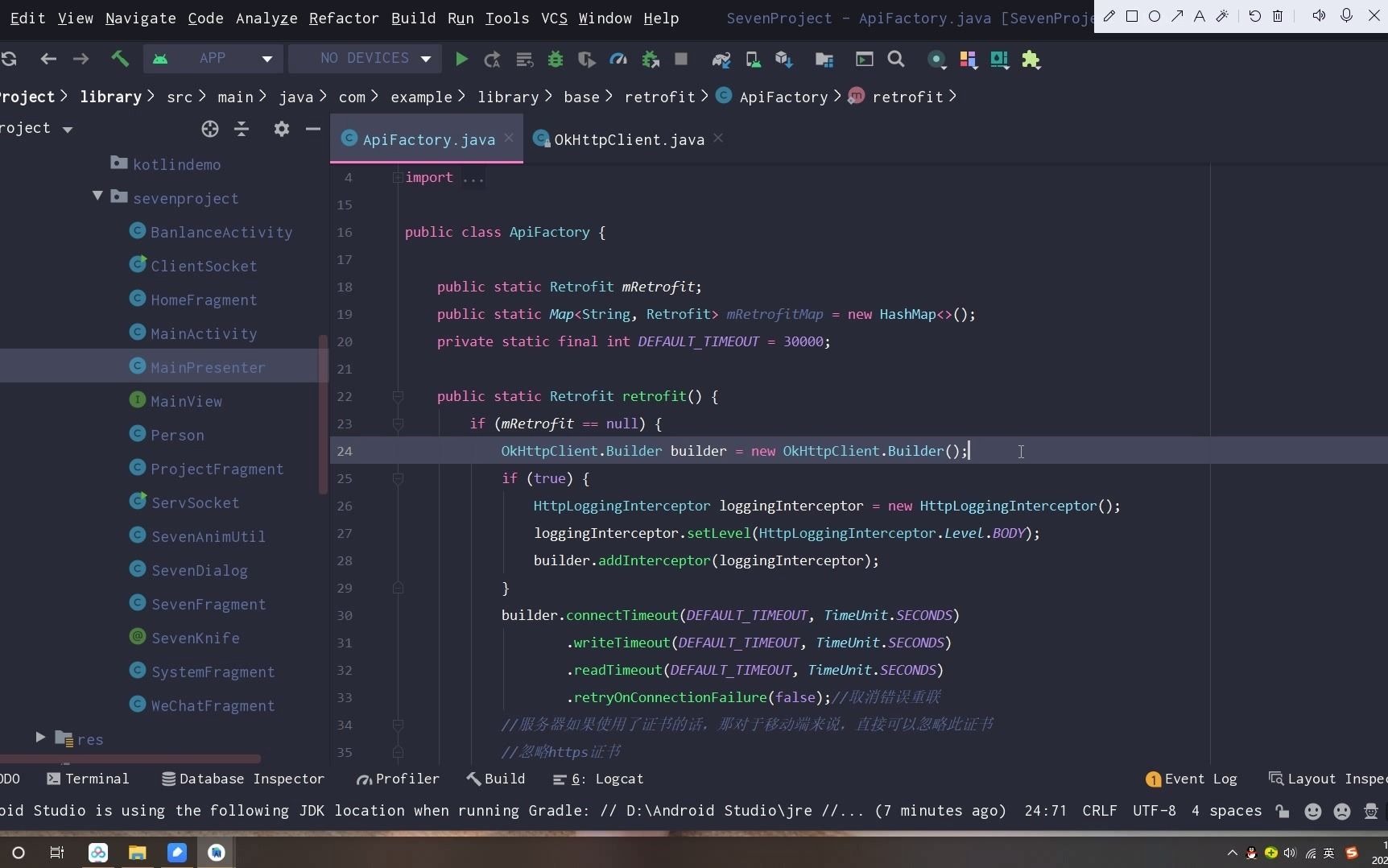The image size is (1388, 868).
Task: Fold the if (true) block at line 25
Action: click(398, 478)
